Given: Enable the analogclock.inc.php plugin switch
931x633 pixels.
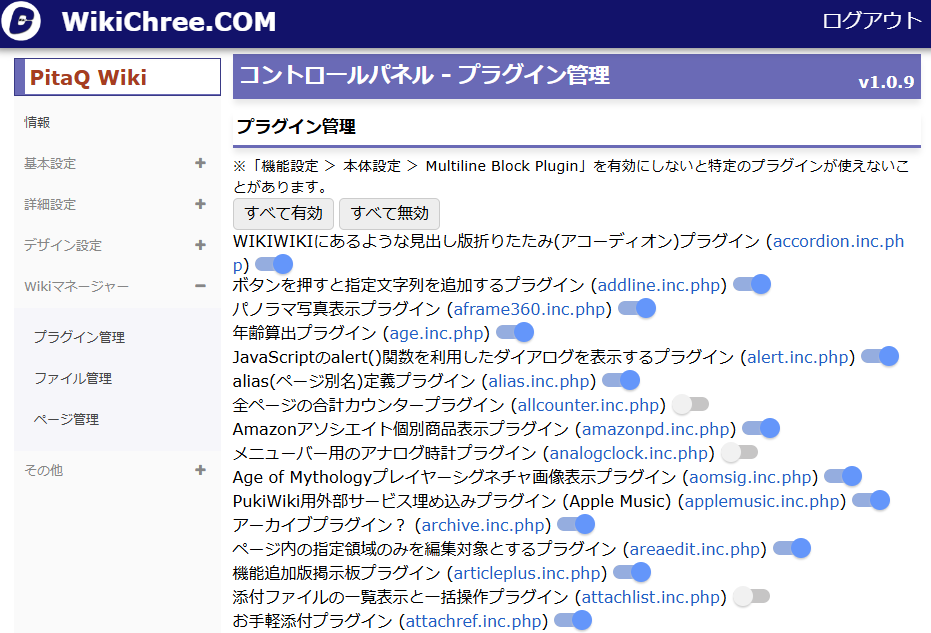Looking at the screenshot, I should (x=740, y=452).
